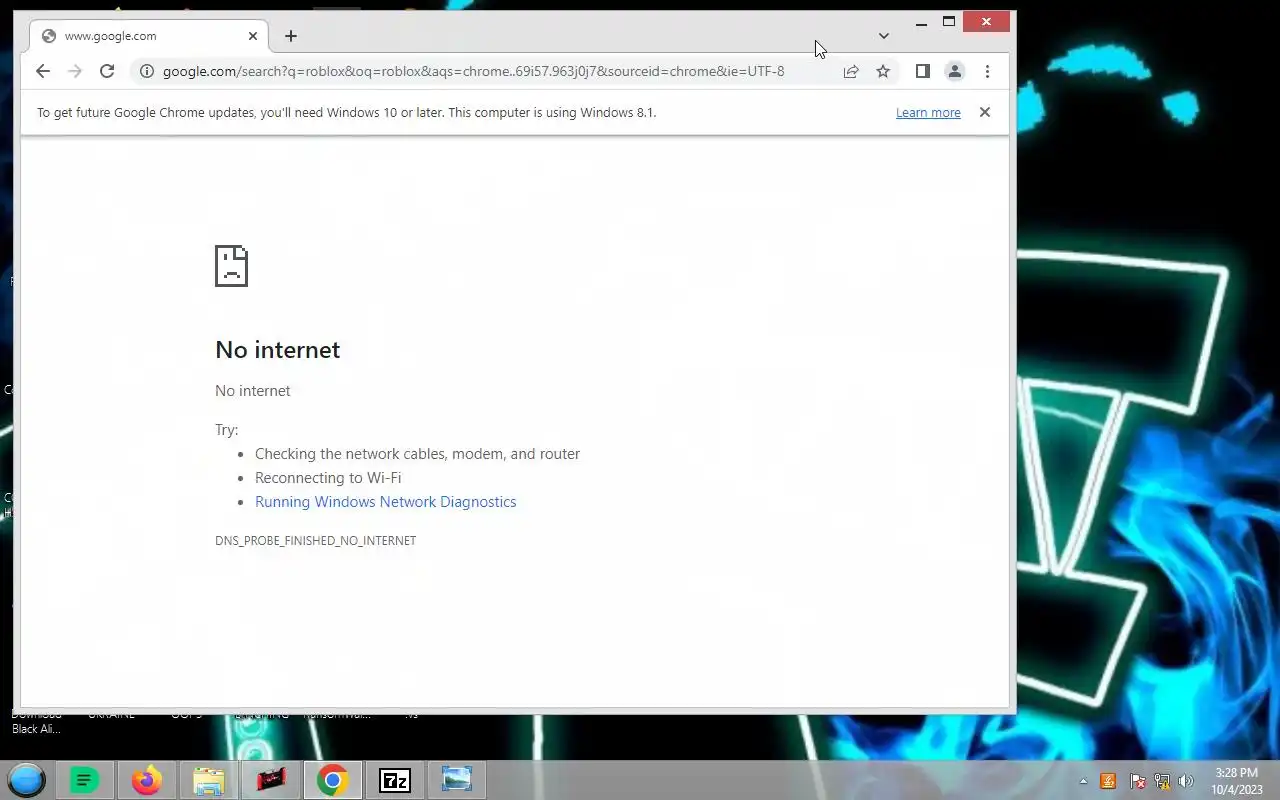Open the Chrome profile avatar
Screen dimensions: 1280x800
point(955,71)
